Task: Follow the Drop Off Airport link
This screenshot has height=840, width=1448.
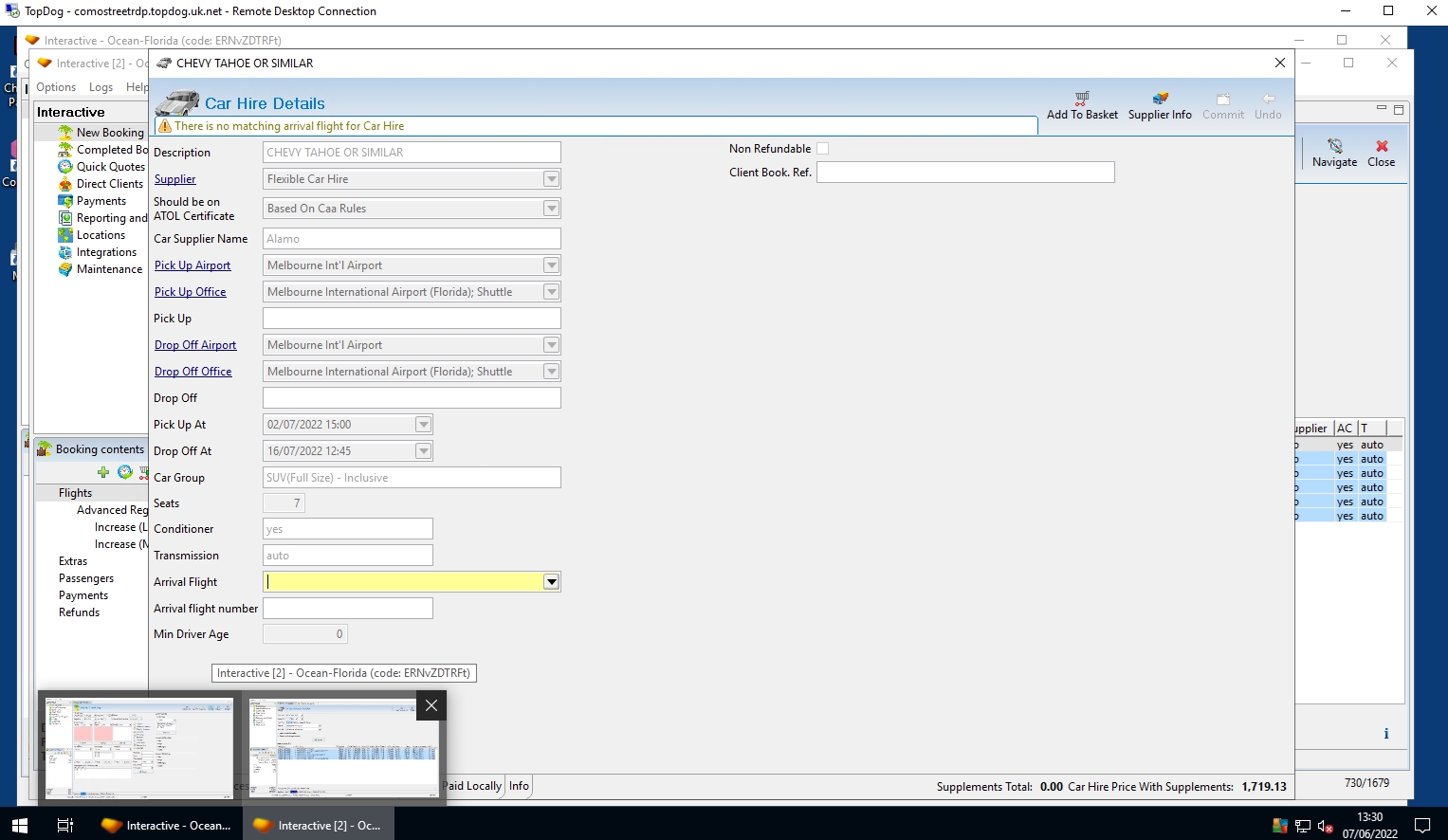Action: click(x=195, y=345)
